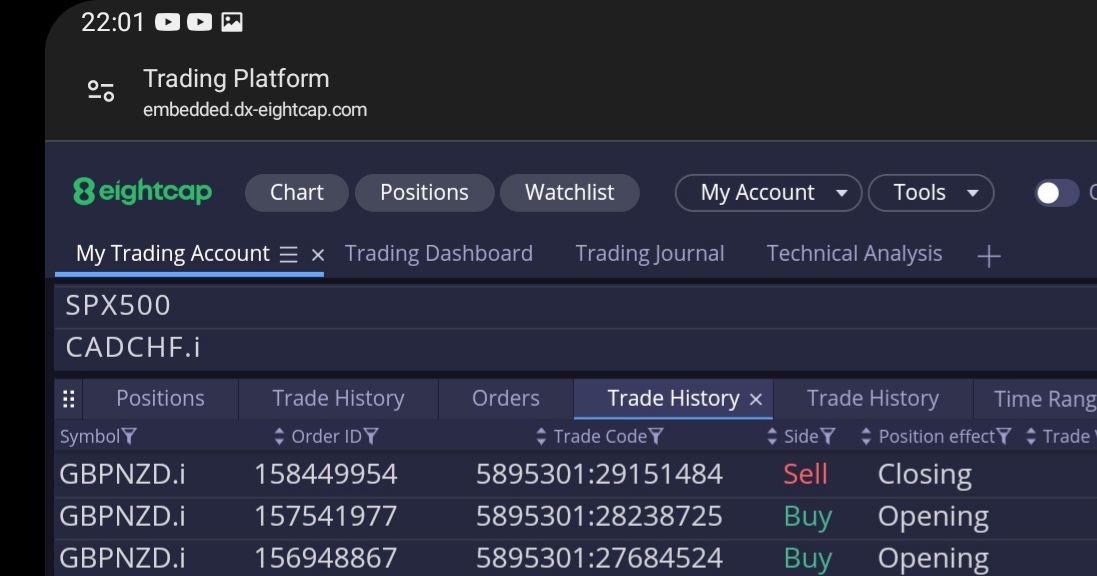
Task: Switch to the Orders panel tab
Action: (506, 398)
